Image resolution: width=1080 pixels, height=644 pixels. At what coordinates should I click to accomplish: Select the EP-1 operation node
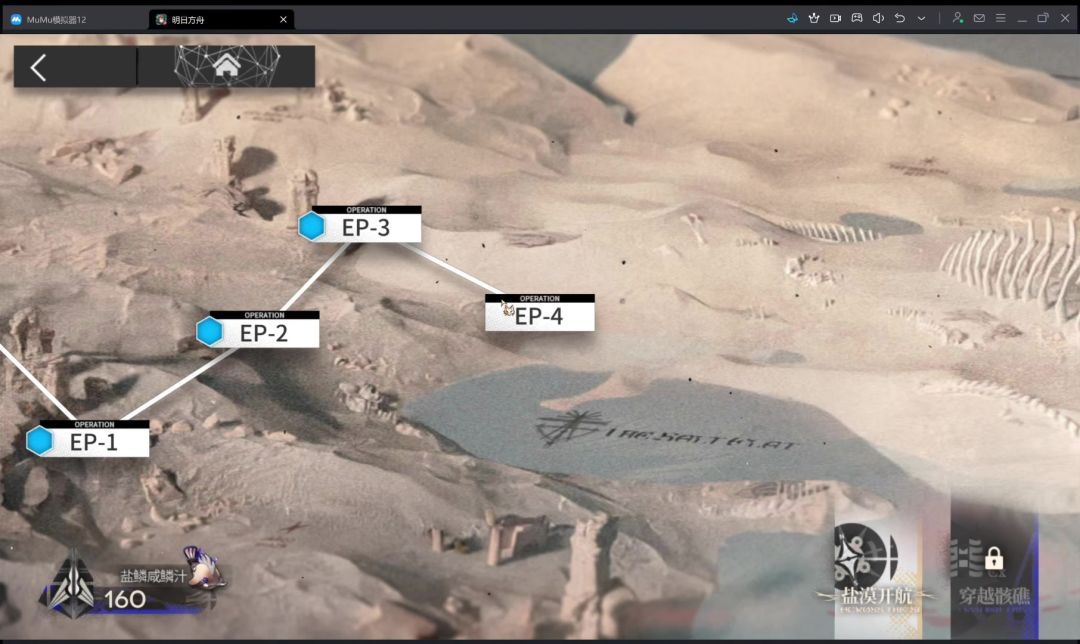(x=87, y=439)
